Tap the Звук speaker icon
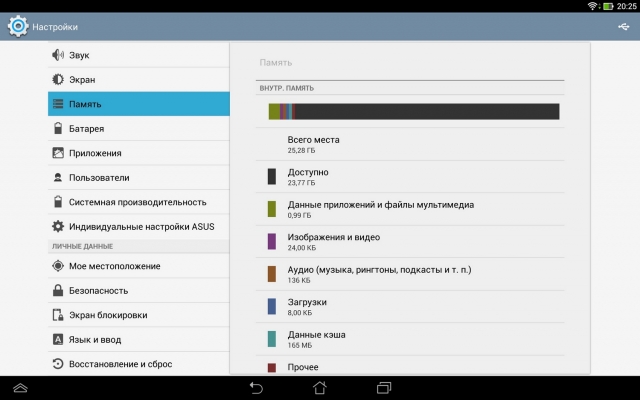Screen dimensions: 640x400 [58, 55]
